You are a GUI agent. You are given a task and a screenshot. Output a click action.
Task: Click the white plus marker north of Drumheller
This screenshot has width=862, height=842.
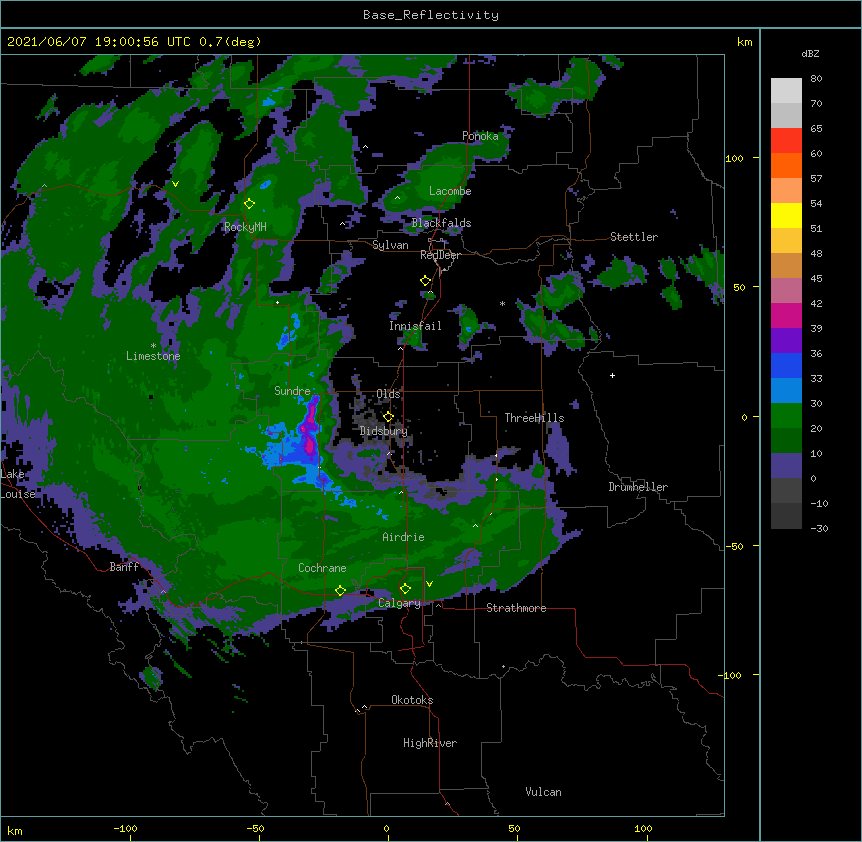tap(612, 375)
